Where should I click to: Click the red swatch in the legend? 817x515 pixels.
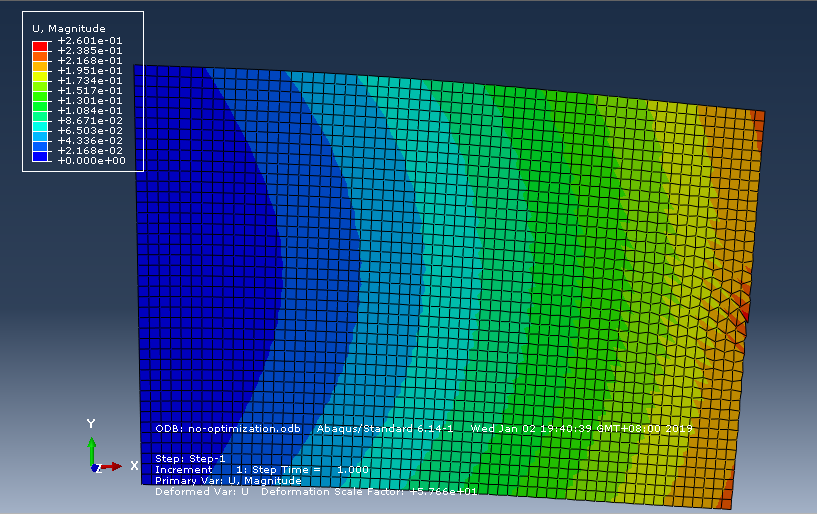coord(40,46)
